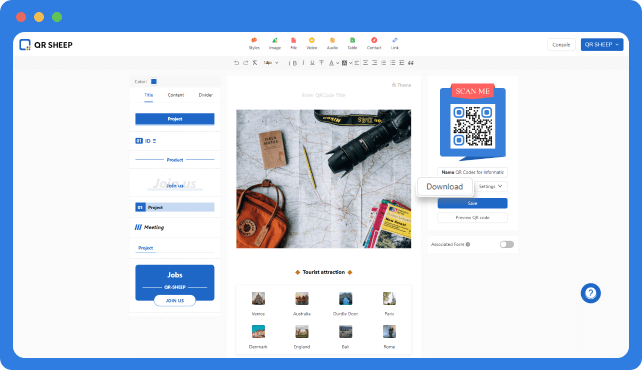Align text to the right
642x370 pixels.
click(375, 63)
